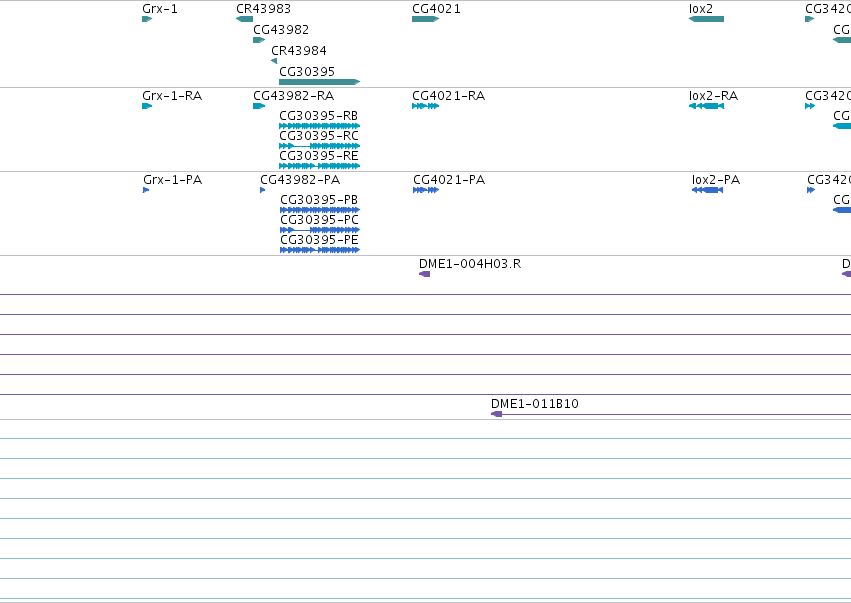Click the lox2-RA transcript label

tap(713, 96)
